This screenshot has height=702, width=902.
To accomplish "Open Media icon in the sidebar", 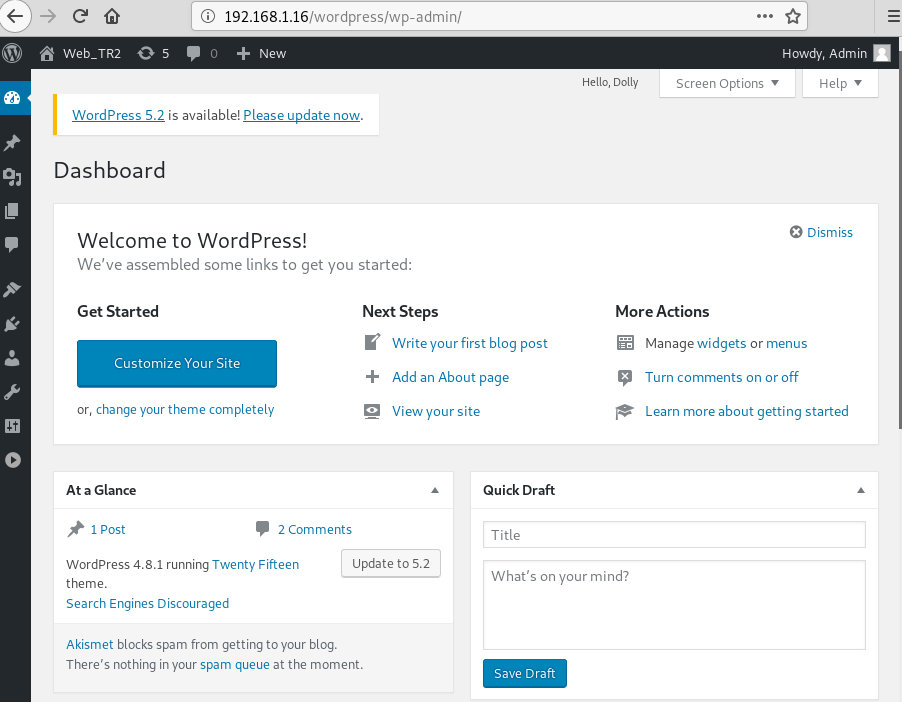I will pos(12,177).
